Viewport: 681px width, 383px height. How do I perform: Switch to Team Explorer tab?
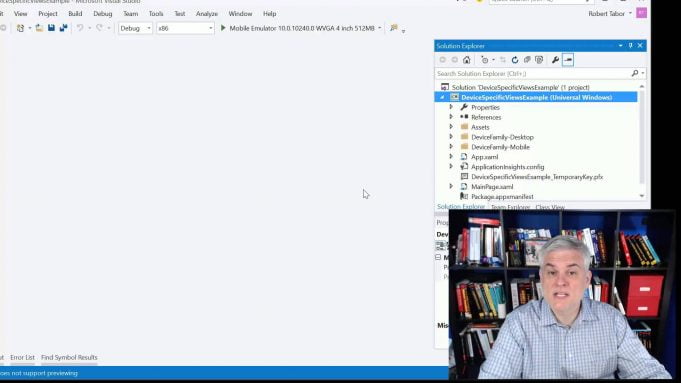[510, 208]
